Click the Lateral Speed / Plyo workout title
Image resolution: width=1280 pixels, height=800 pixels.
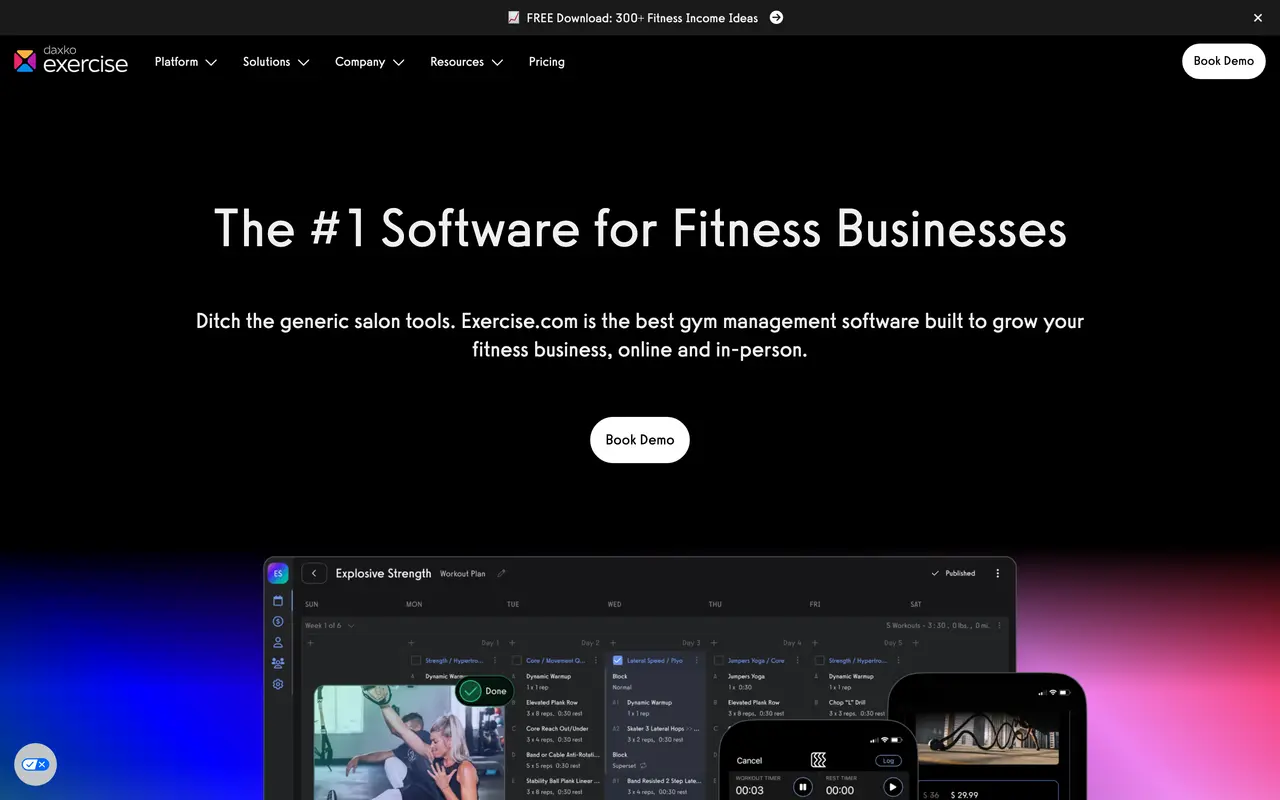pyautogui.click(x=655, y=661)
